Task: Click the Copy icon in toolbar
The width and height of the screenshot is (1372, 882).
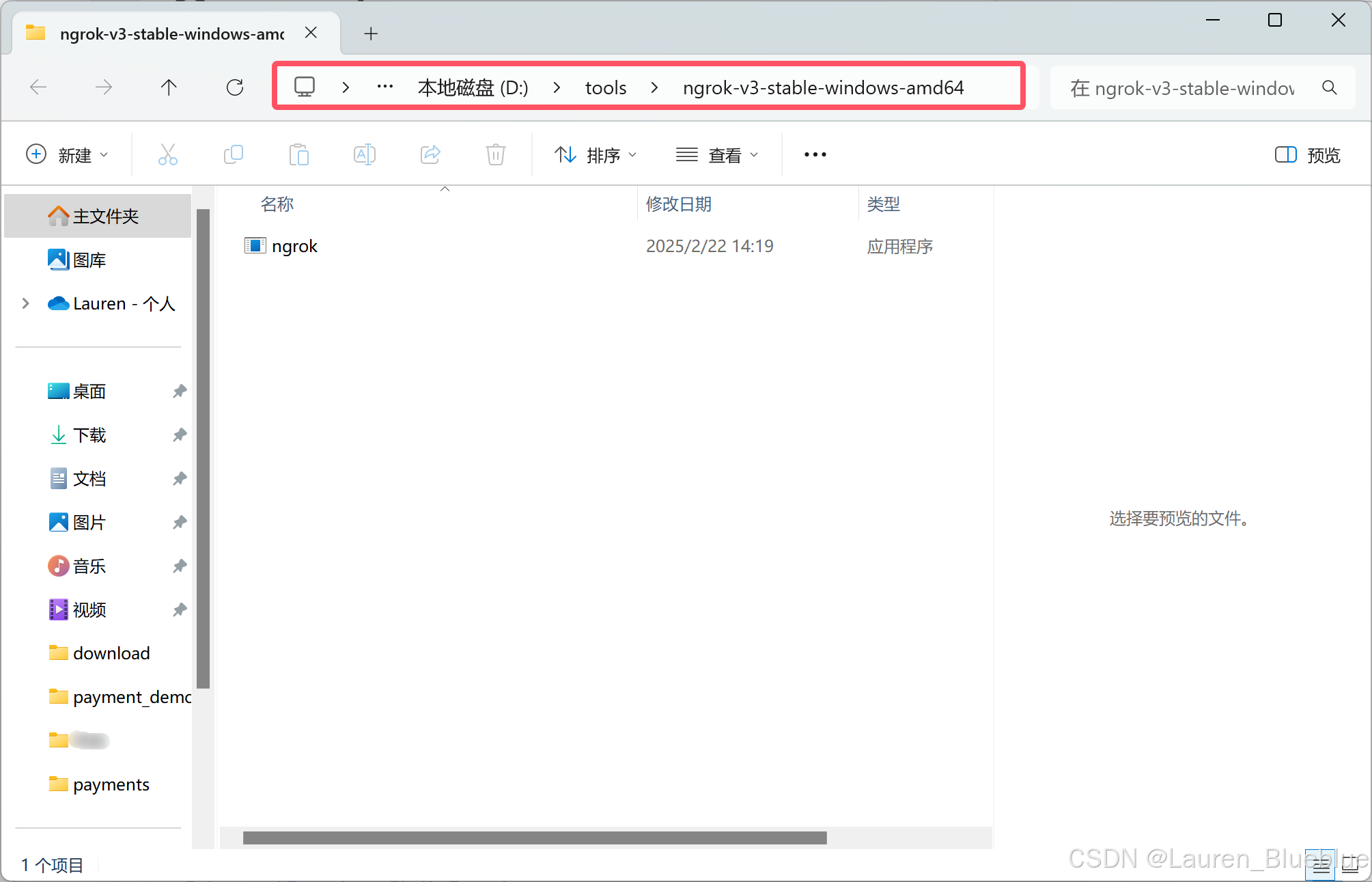Action: (233, 155)
